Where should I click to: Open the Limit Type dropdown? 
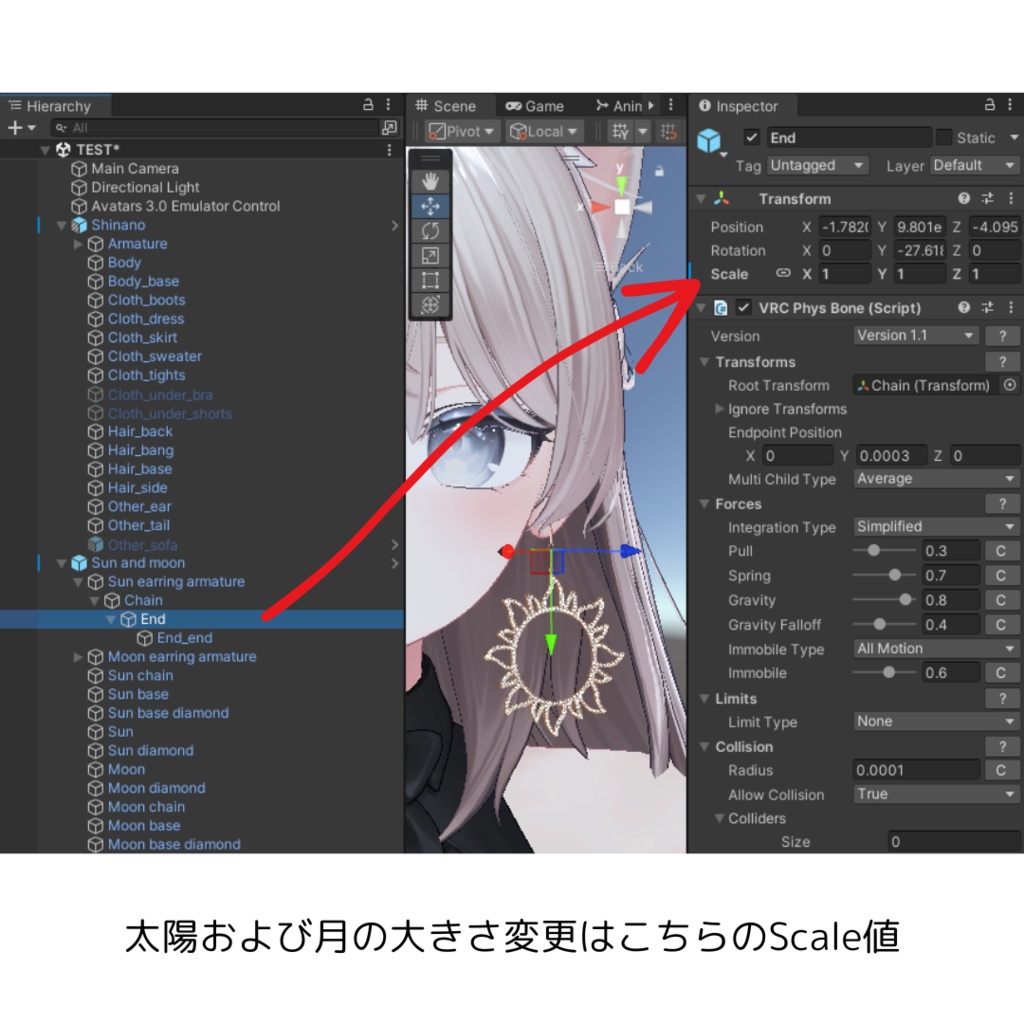[x=936, y=721]
